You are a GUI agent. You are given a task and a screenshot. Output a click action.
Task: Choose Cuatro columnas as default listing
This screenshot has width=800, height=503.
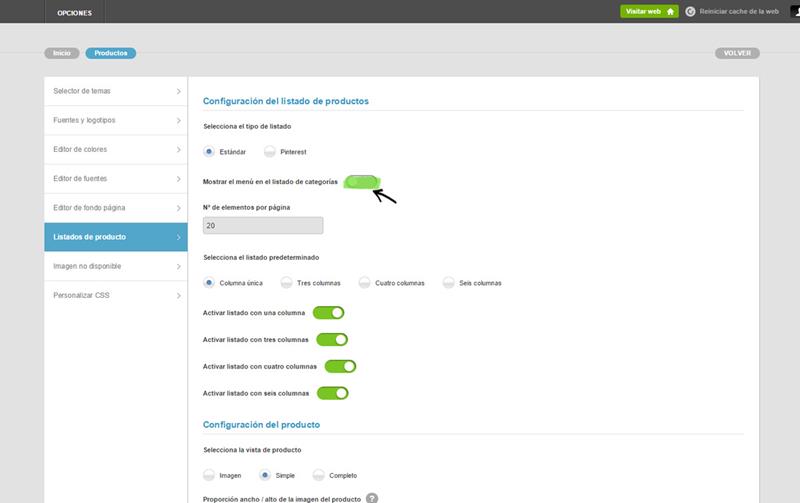pyautogui.click(x=365, y=283)
